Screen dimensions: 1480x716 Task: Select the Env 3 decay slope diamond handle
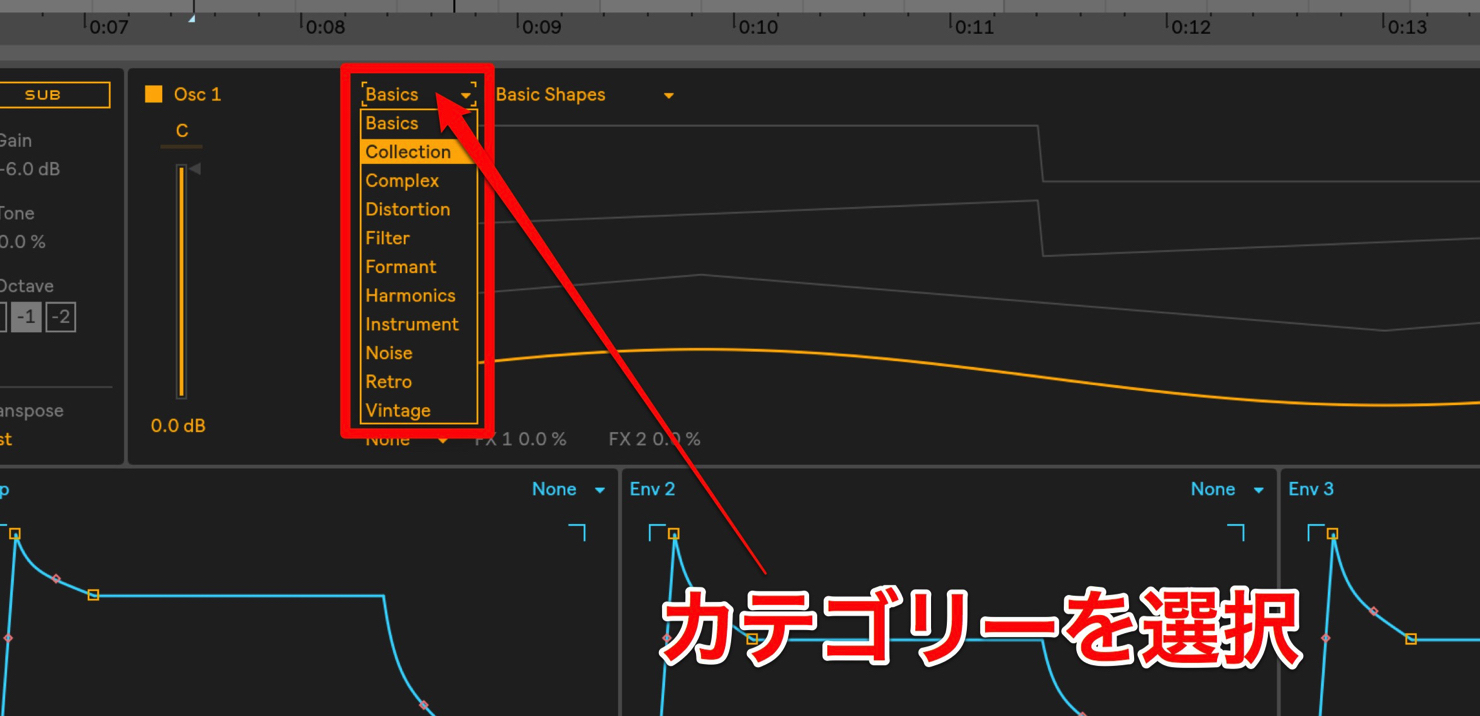click(x=1374, y=611)
